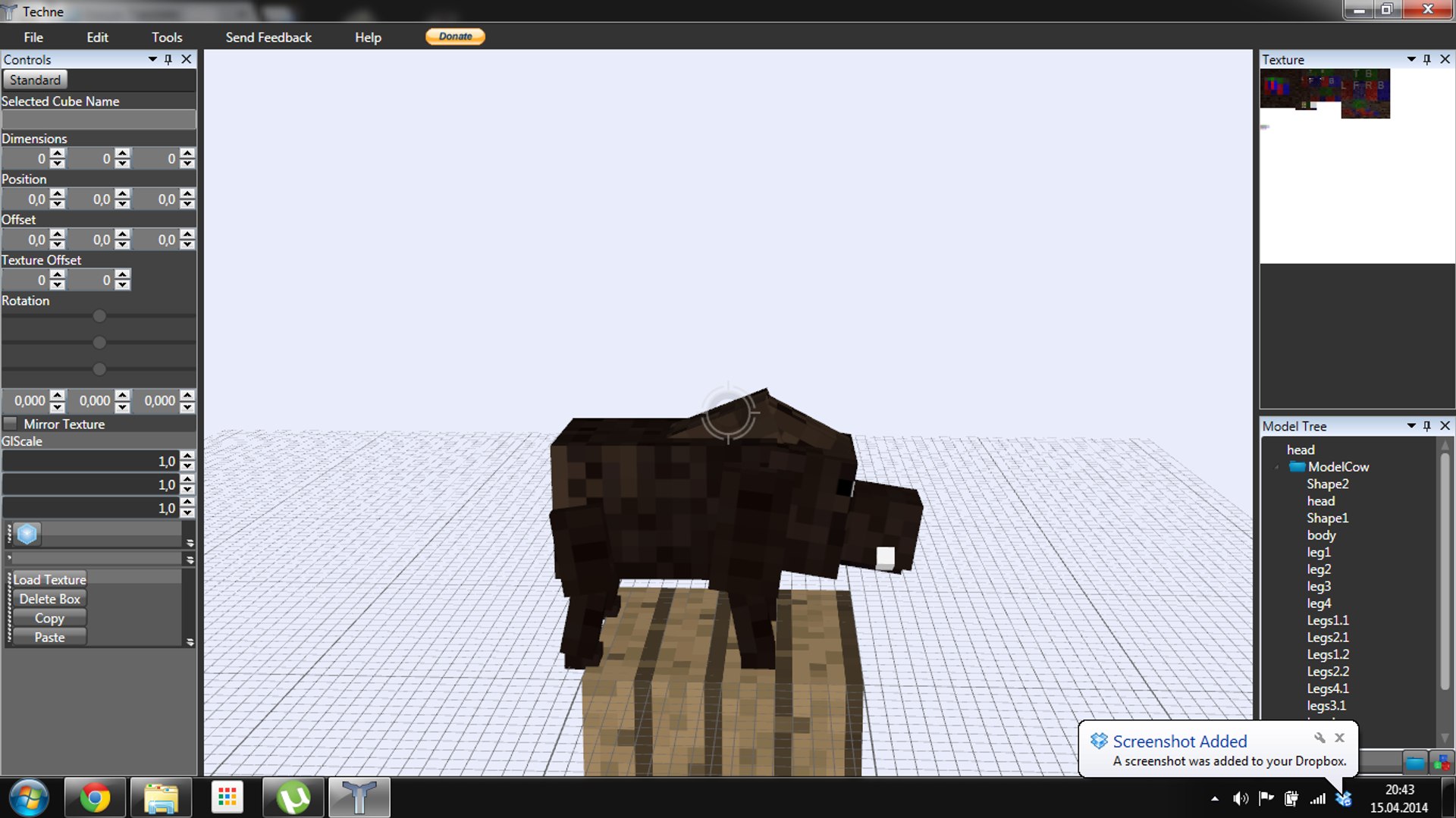Expand the cube toolbar overflow arrow
Screen dimensions: 1456x818
tap(190, 543)
